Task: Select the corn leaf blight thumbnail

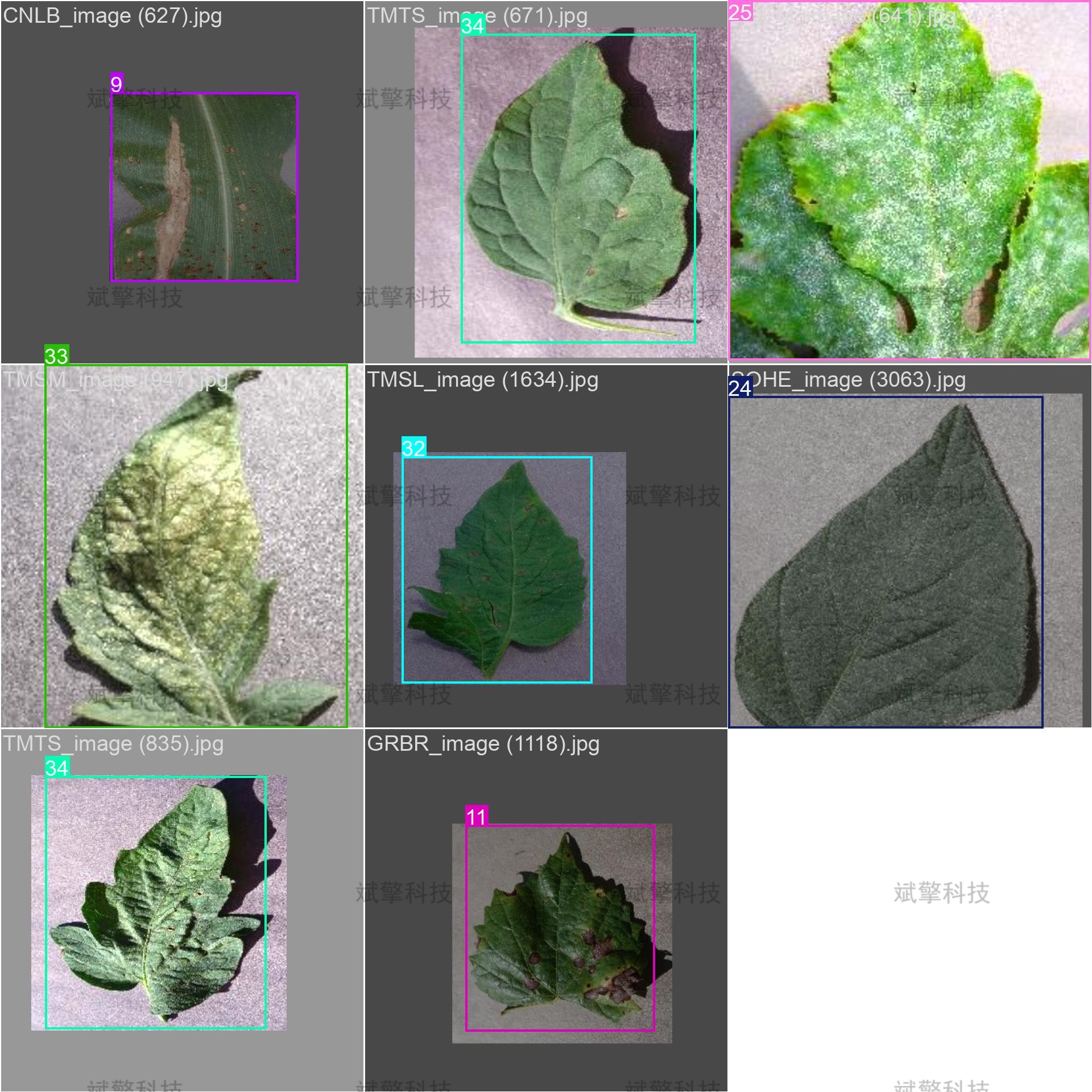Action: click(204, 188)
